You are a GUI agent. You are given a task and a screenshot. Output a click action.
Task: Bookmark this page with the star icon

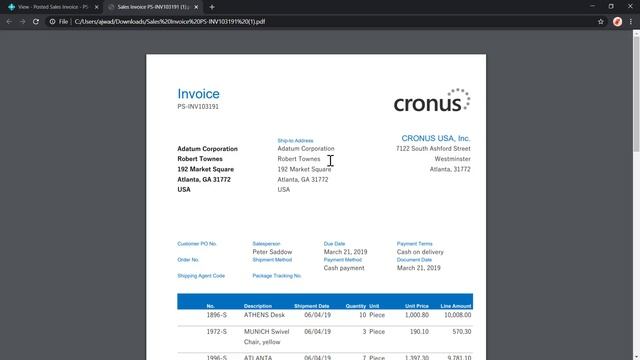click(600, 22)
